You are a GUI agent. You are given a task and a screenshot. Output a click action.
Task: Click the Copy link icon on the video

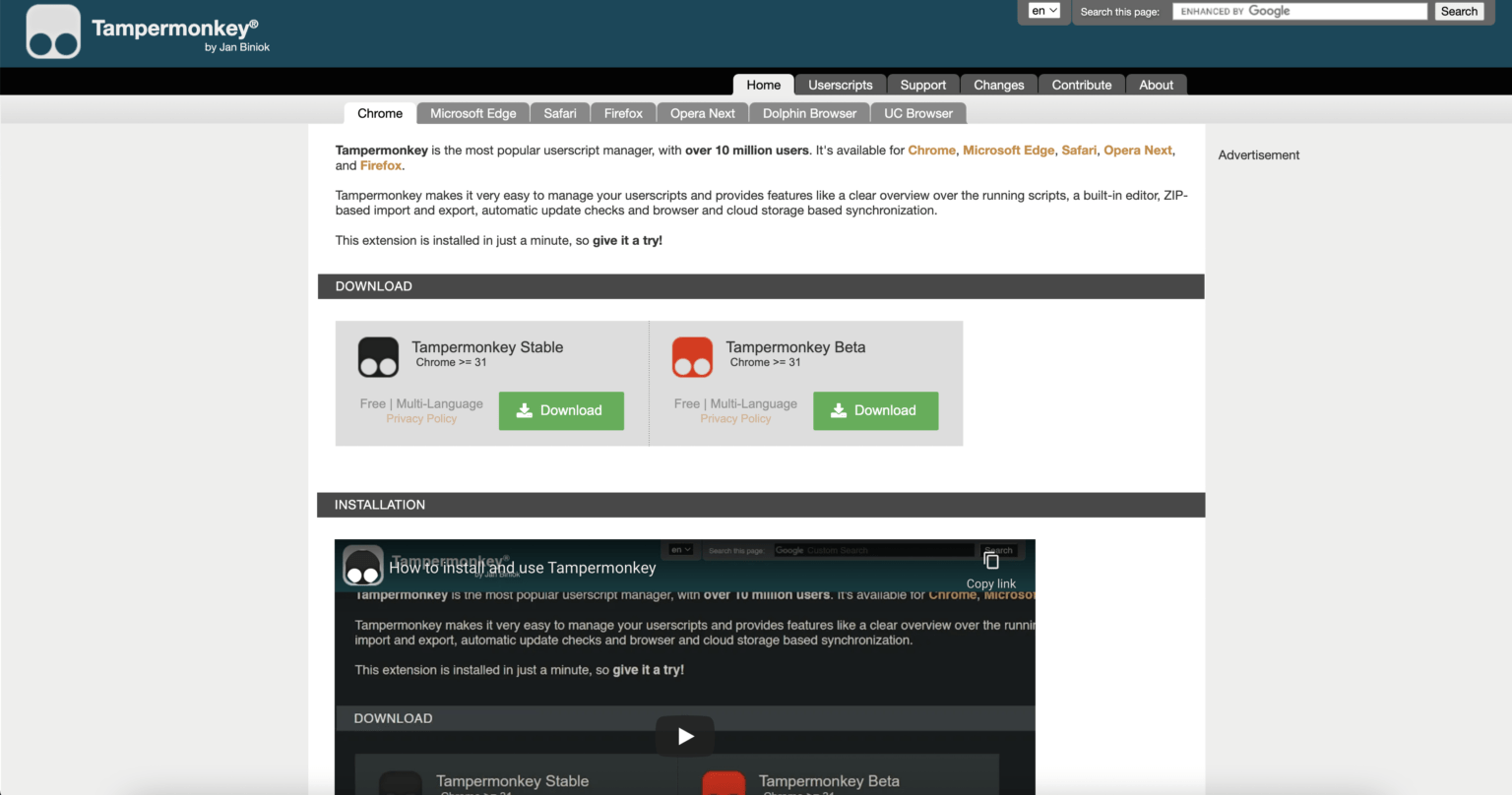[990, 559]
